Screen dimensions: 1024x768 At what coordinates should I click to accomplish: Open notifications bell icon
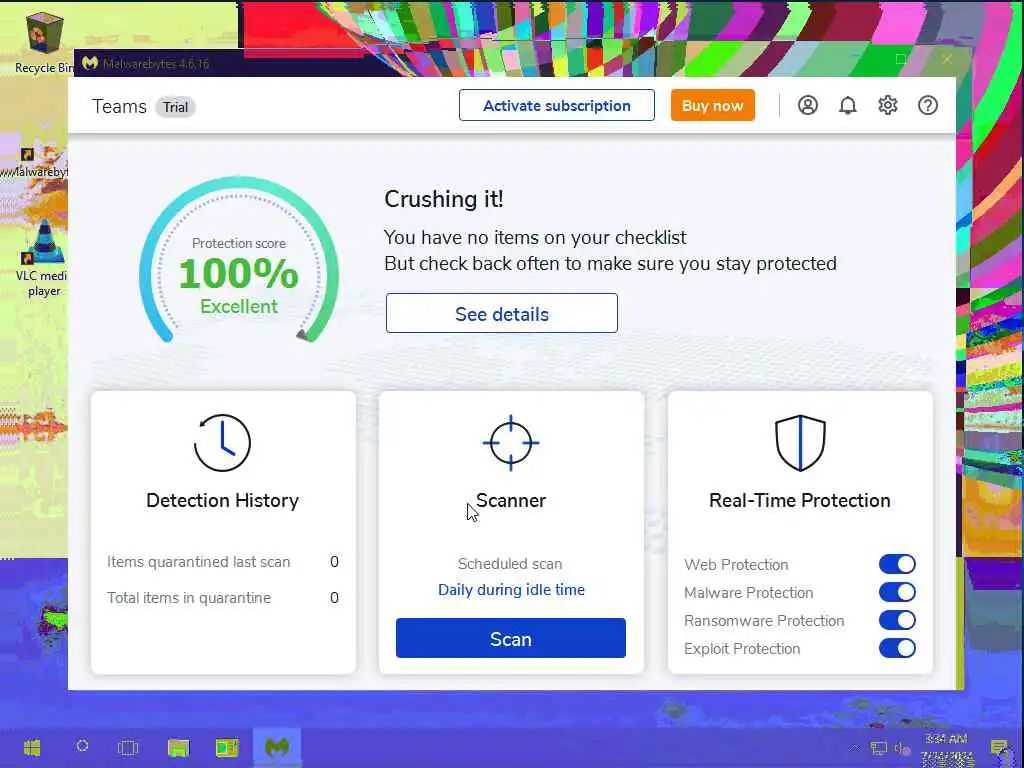pyautogui.click(x=848, y=105)
